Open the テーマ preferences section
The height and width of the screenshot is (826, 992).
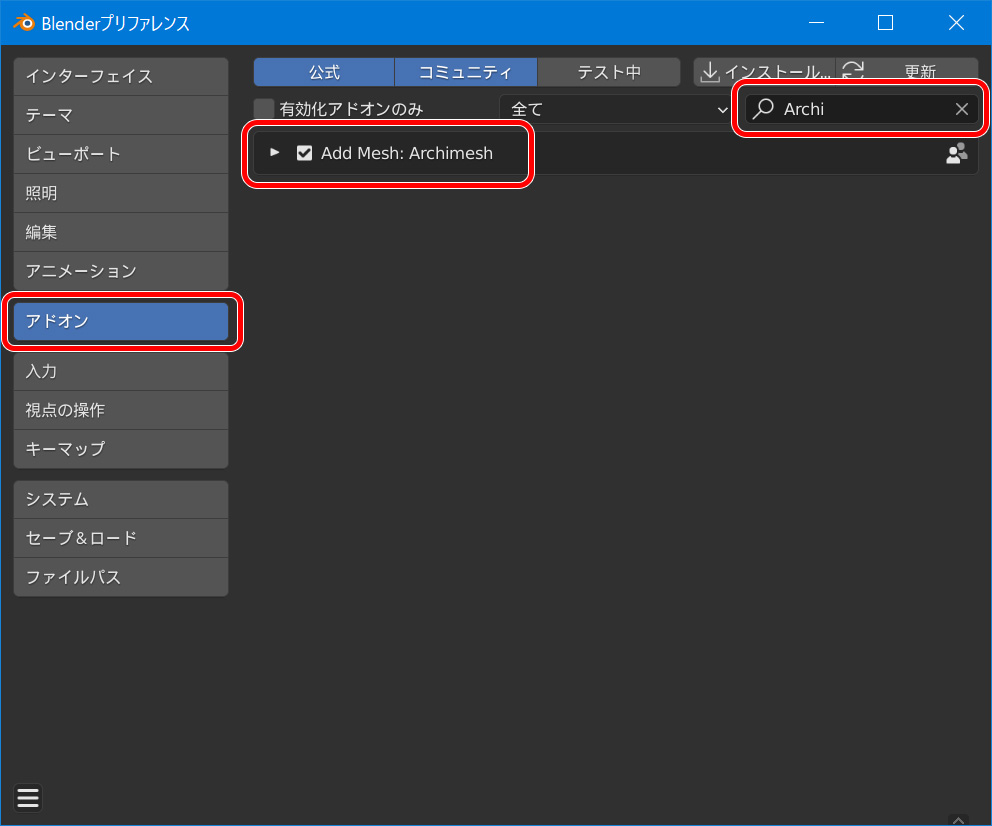pos(121,116)
